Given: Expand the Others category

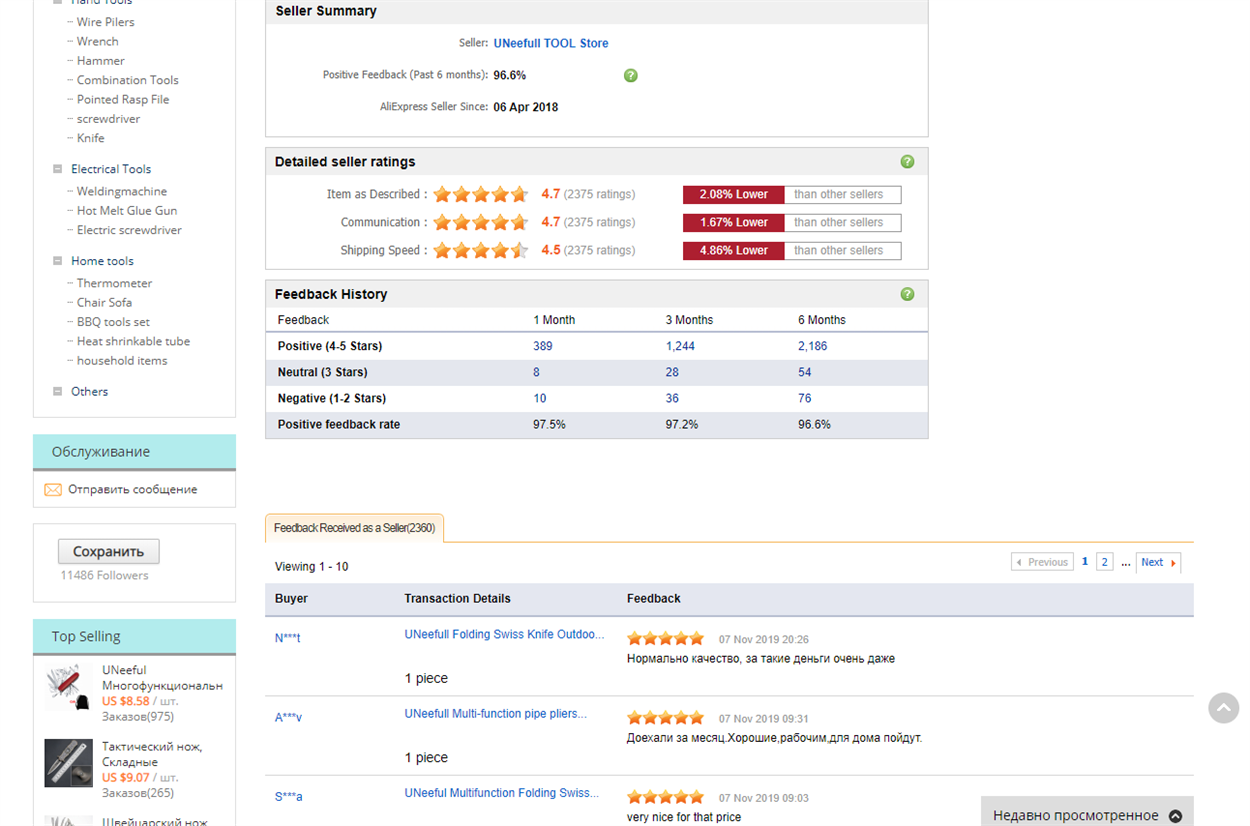Looking at the screenshot, I should pos(58,392).
